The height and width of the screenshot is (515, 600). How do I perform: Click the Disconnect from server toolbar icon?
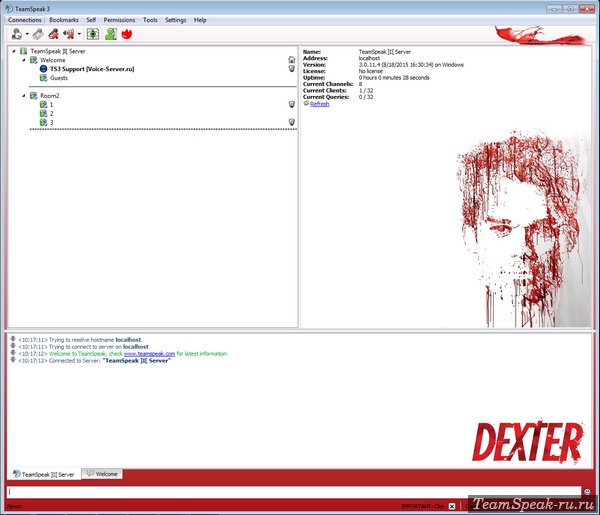(38, 34)
